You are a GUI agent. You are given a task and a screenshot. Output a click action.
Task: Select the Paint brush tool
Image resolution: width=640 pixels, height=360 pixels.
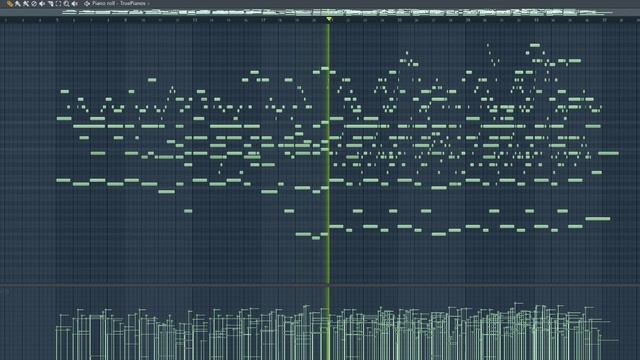coord(18,4)
